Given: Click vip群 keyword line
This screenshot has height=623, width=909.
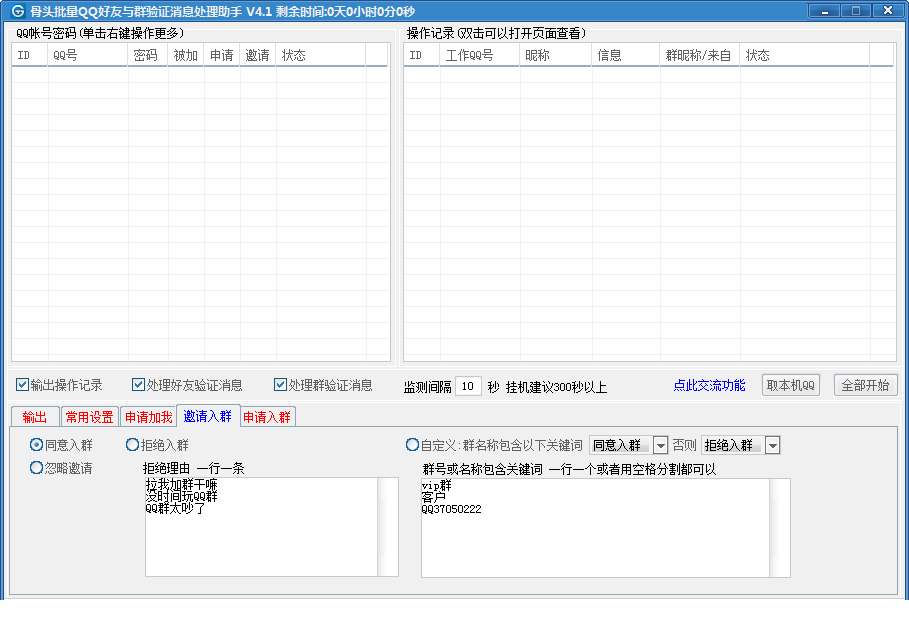Looking at the screenshot, I should 437,485.
